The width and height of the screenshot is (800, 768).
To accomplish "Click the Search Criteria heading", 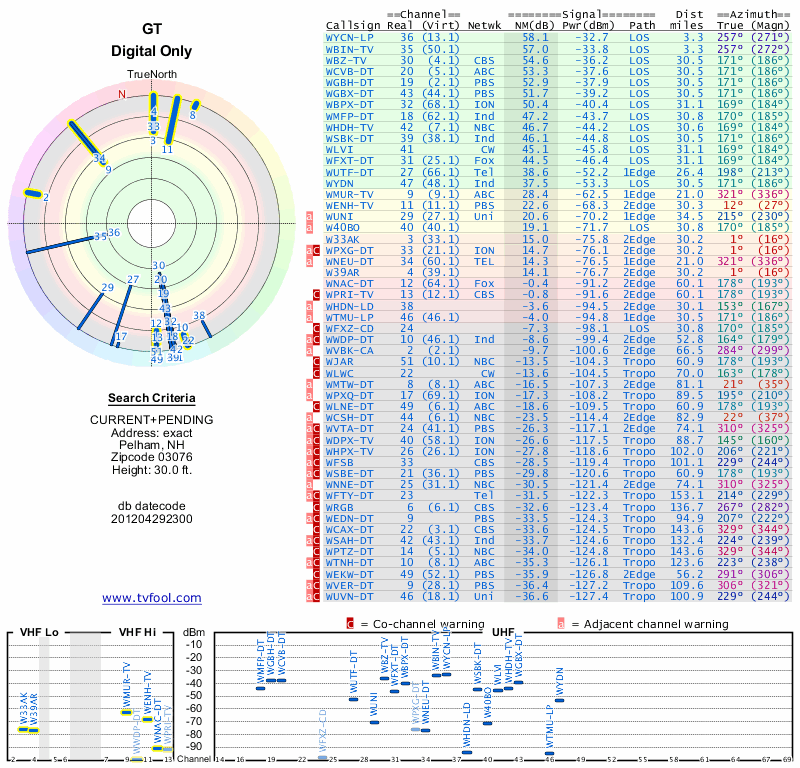I will pos(152,398).
